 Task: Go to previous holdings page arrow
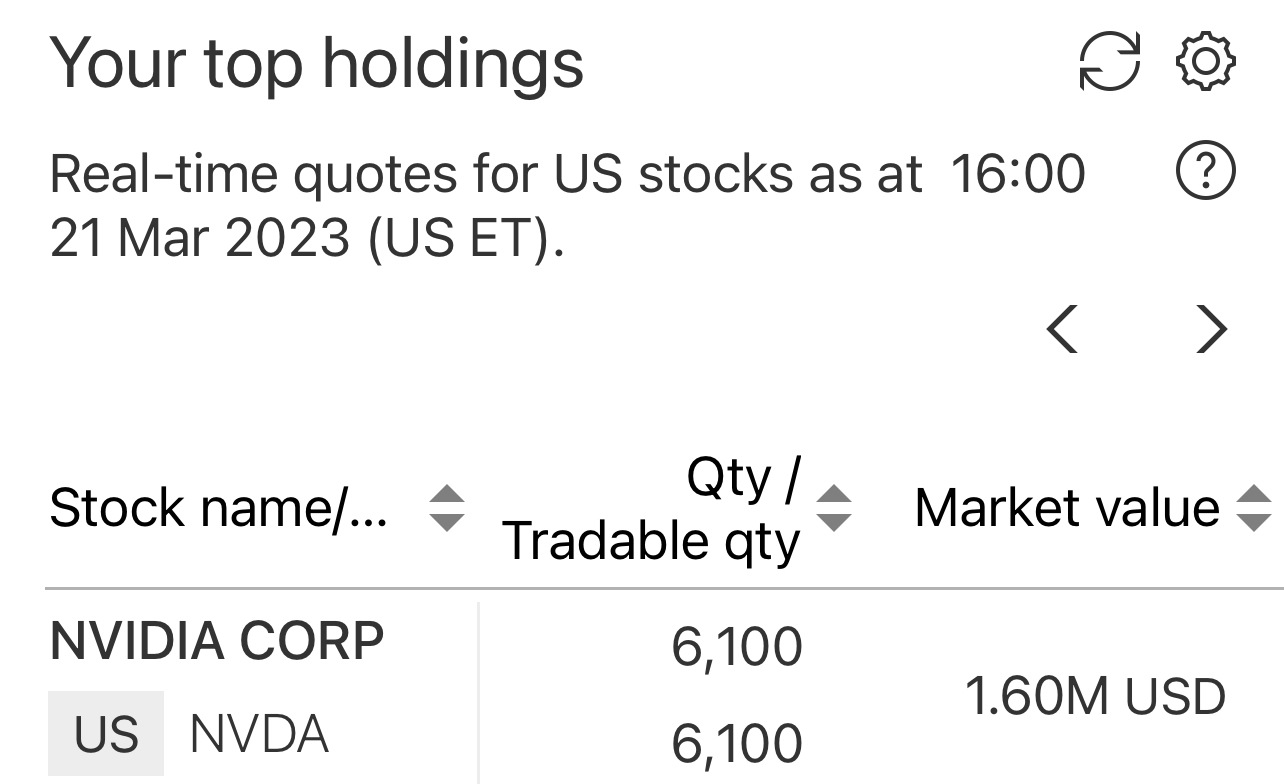click(1062, 329)
